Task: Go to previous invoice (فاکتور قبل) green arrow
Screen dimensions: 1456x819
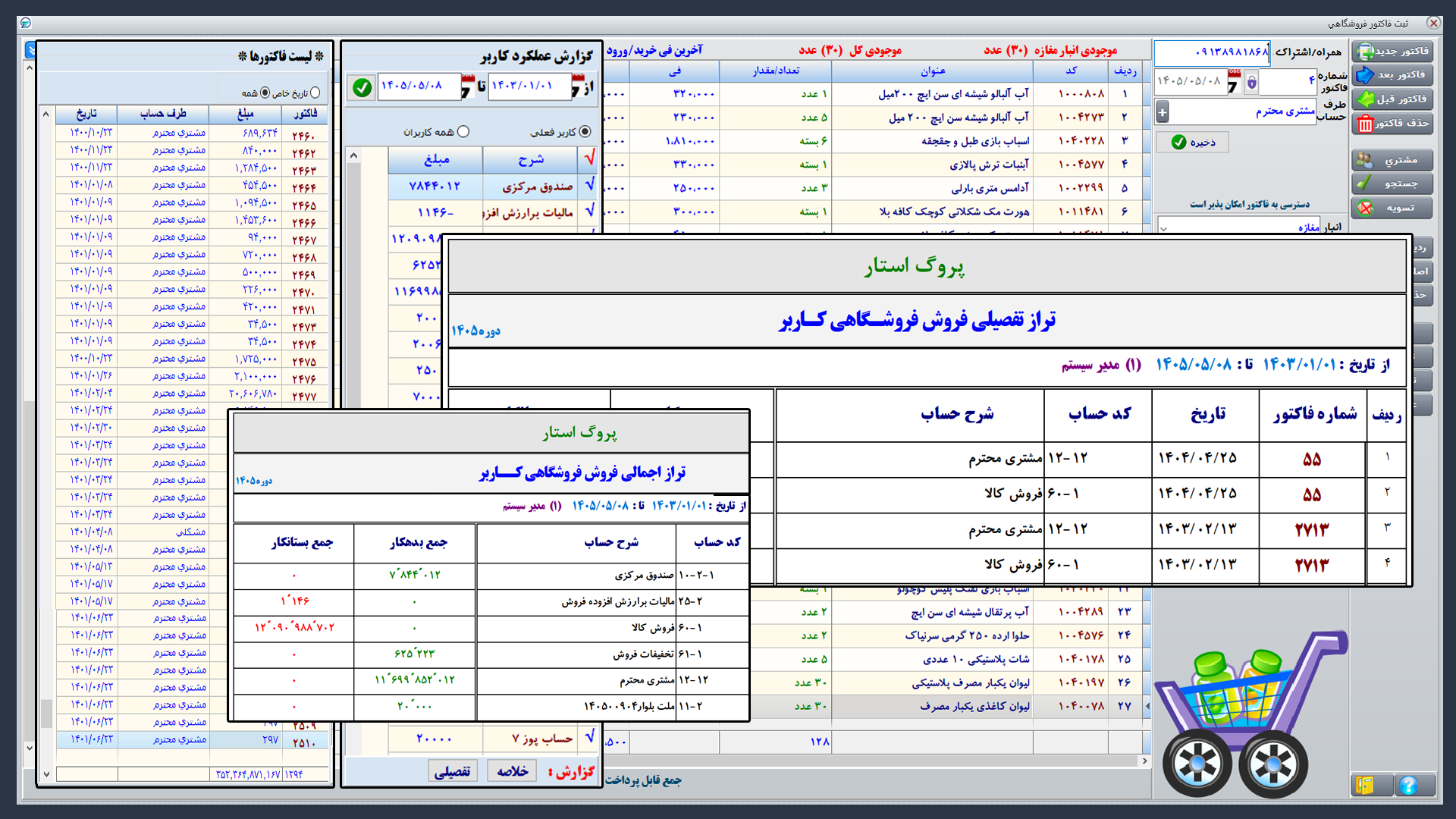Action: coord(1365,99)
